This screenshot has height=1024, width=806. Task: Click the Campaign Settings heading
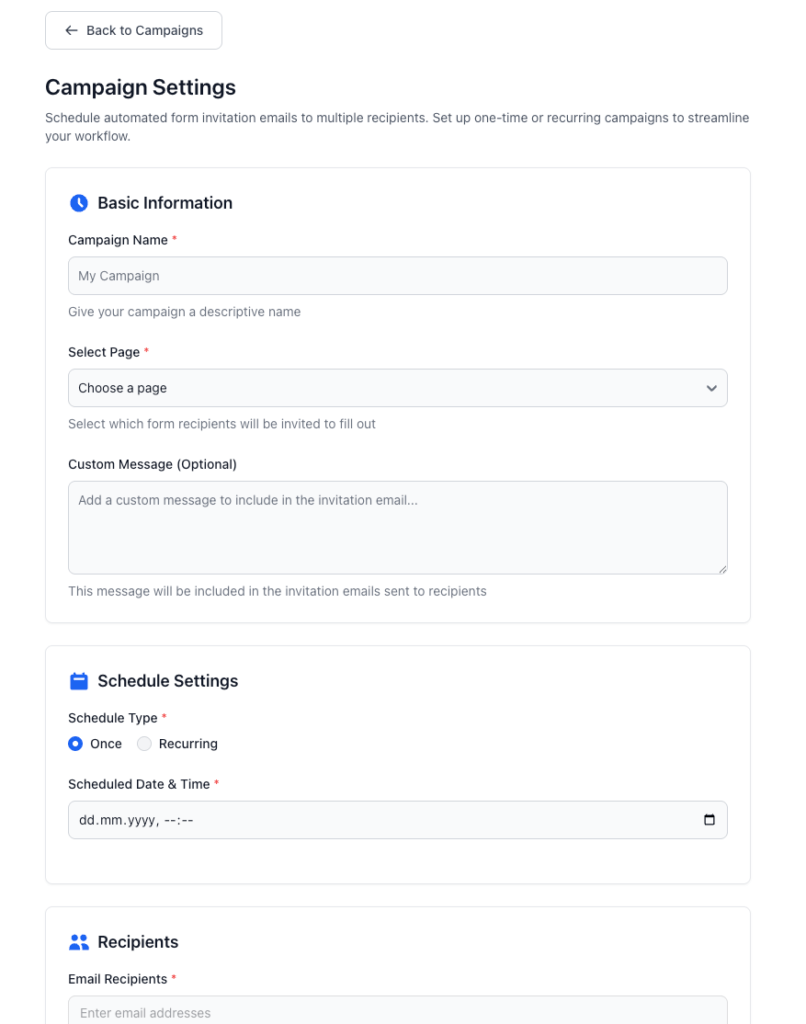coord(139,87)
